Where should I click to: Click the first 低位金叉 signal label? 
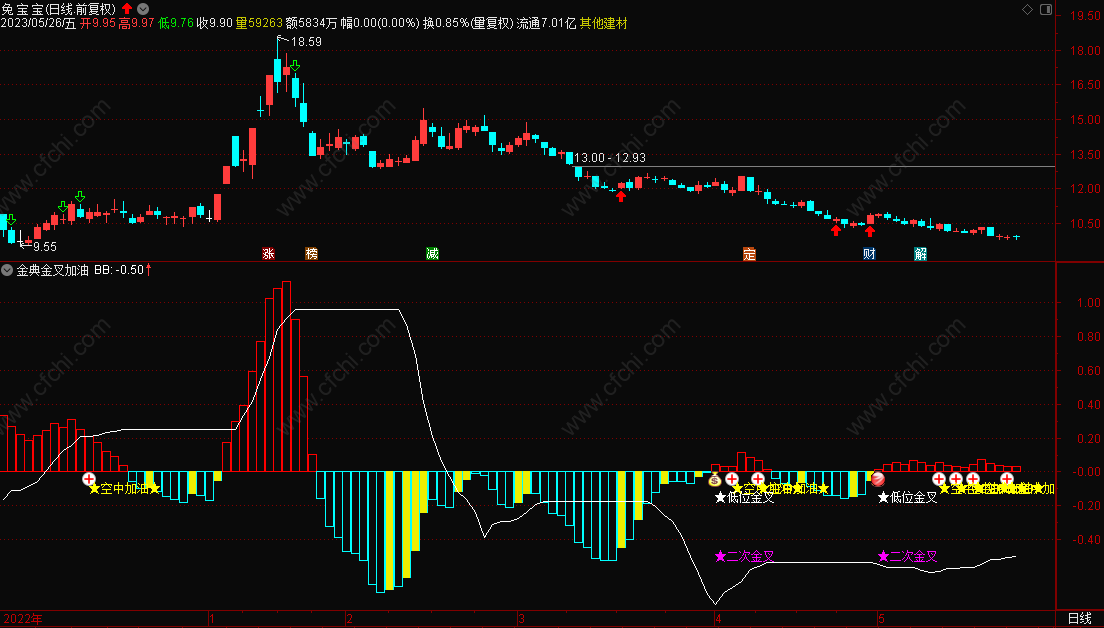[745, 498]
